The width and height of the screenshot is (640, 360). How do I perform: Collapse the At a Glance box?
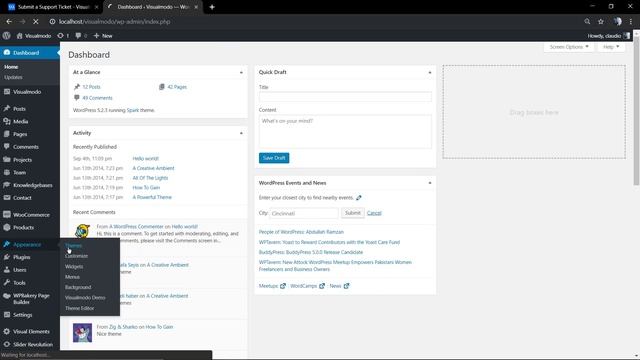(x=241, y=73)
